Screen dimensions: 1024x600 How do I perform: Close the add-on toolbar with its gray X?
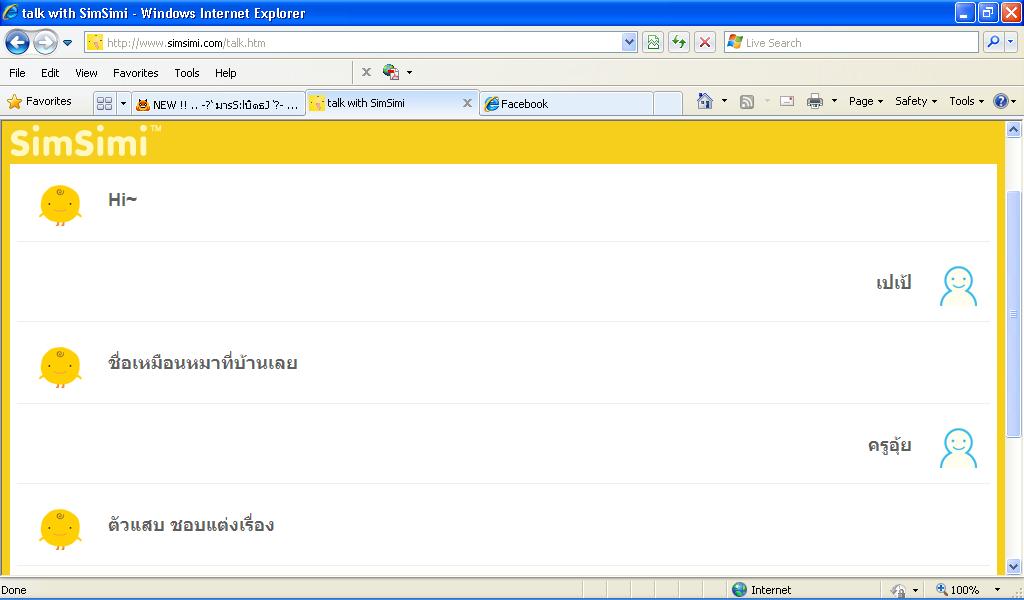pos(366,72)
